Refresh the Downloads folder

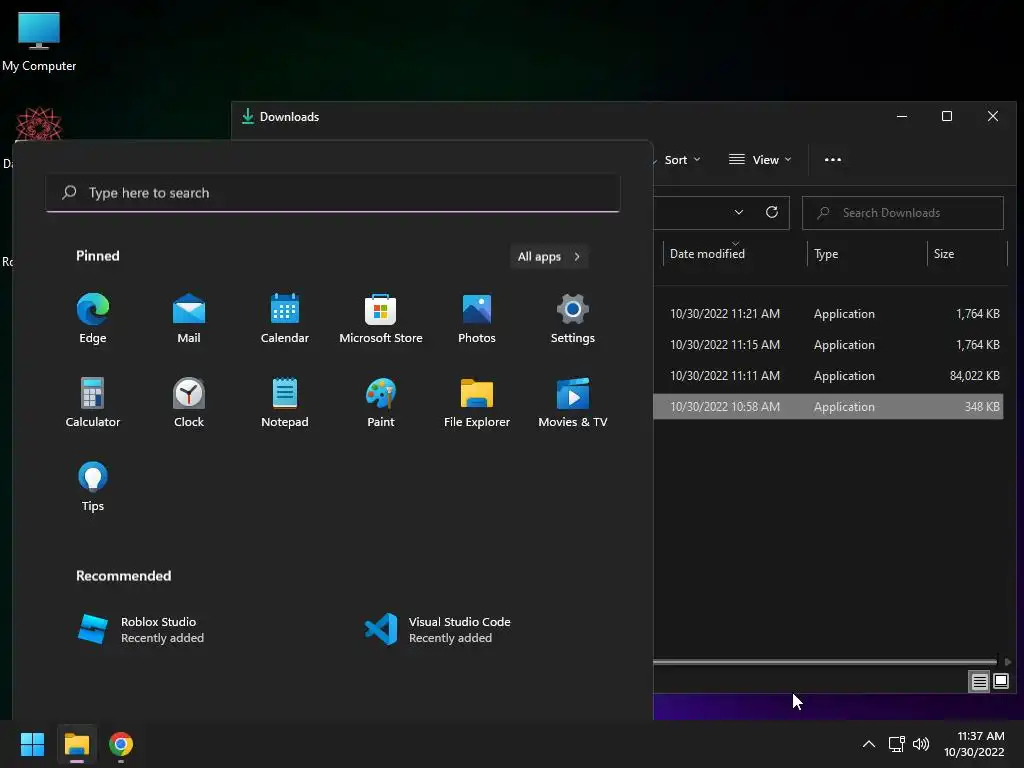tap(772, 212)
